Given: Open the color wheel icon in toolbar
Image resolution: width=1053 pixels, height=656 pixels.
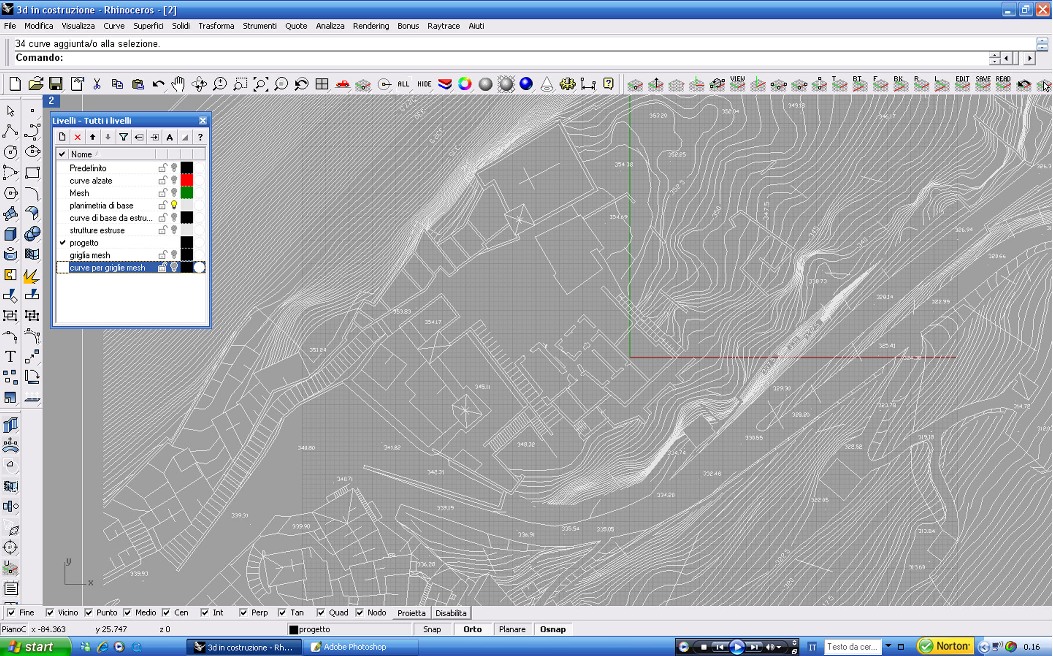Looking at the screenshot, I should coord(465,84).
